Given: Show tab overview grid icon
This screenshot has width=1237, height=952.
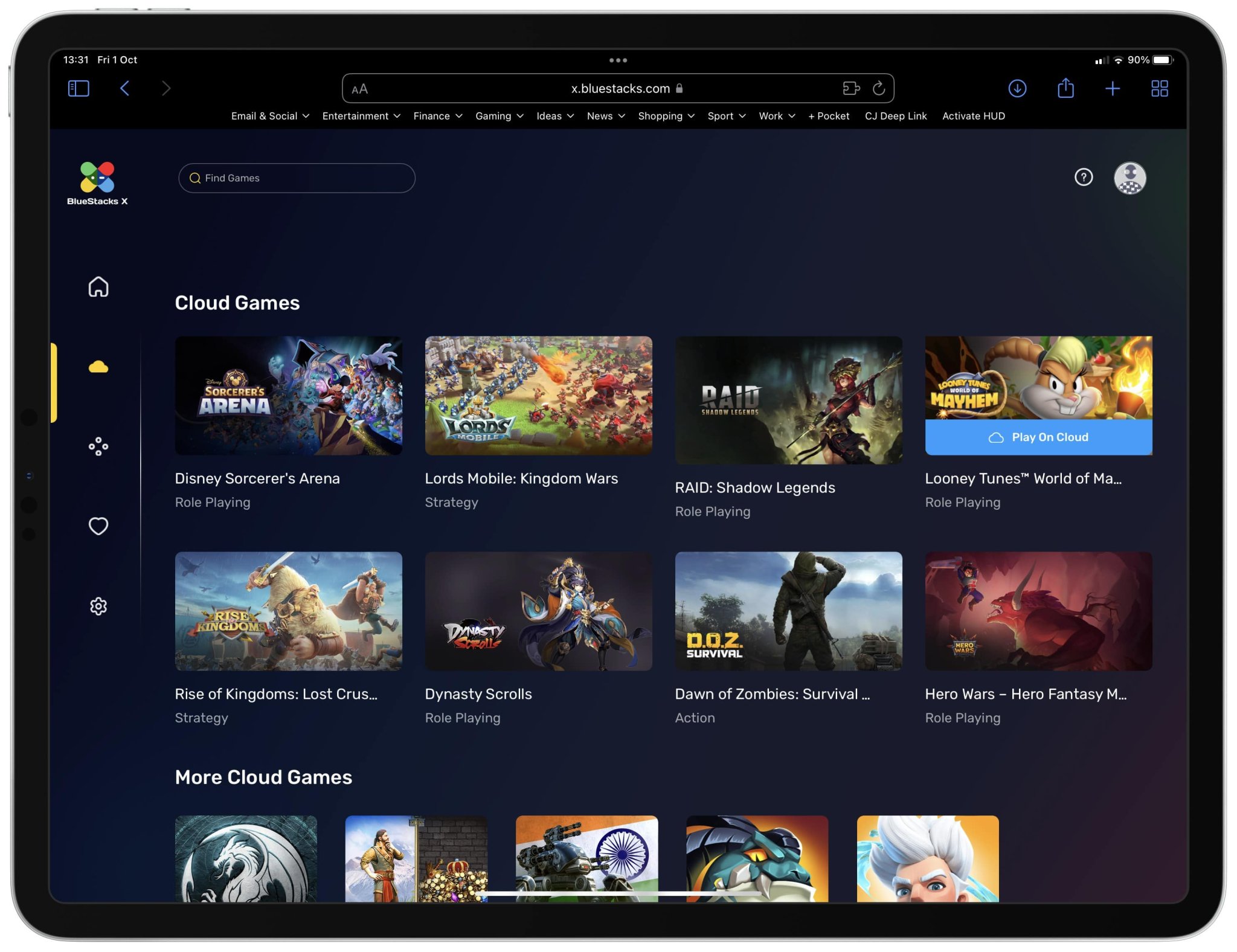Looking at the screenshot, I should click(1159, 89).
